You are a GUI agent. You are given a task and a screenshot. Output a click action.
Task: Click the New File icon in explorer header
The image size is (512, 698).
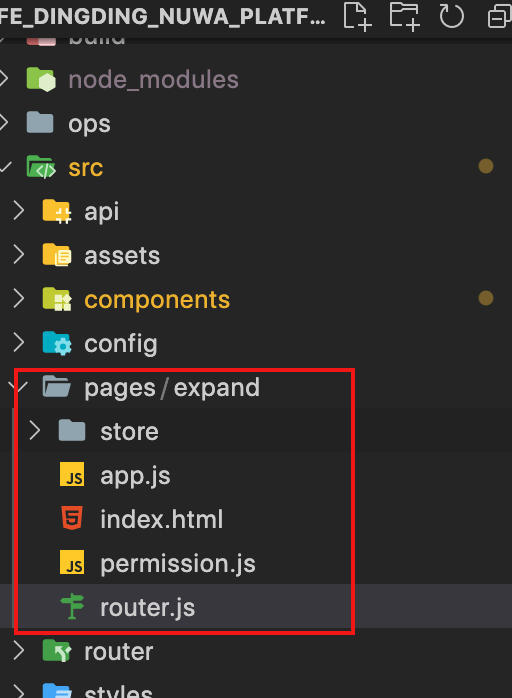point(358,16)
